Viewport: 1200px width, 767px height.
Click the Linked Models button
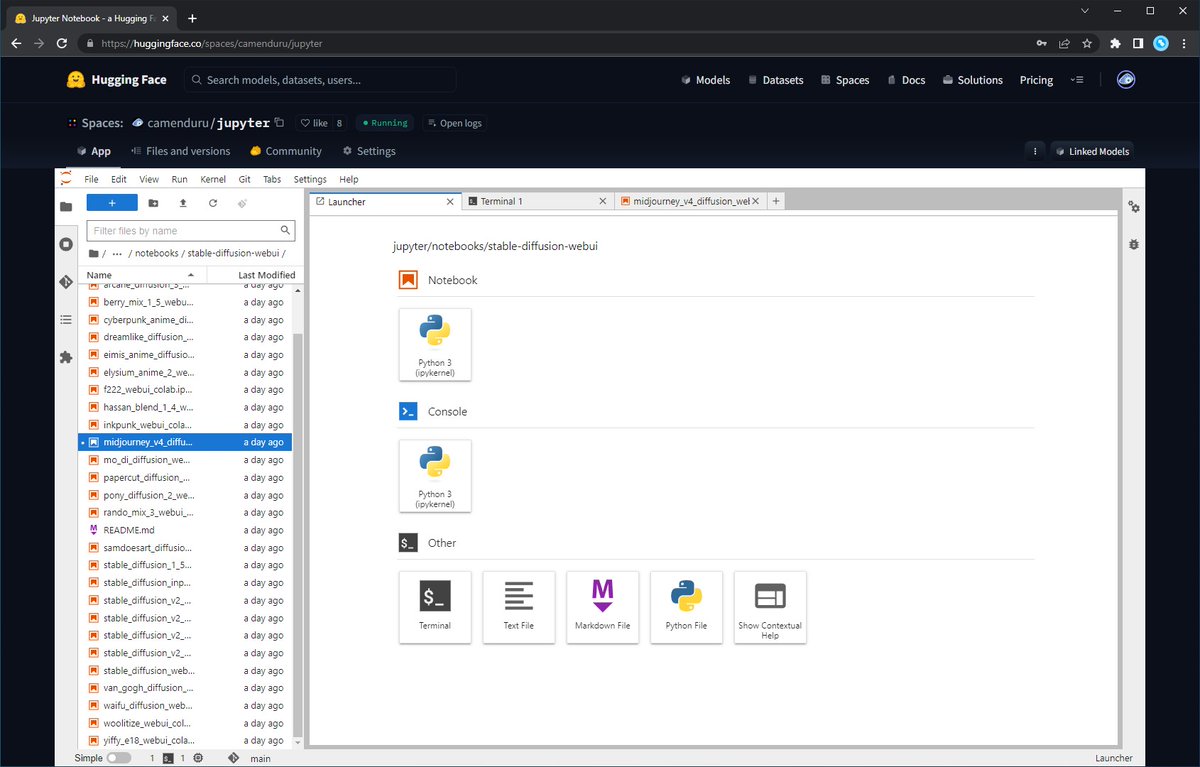1092,151
